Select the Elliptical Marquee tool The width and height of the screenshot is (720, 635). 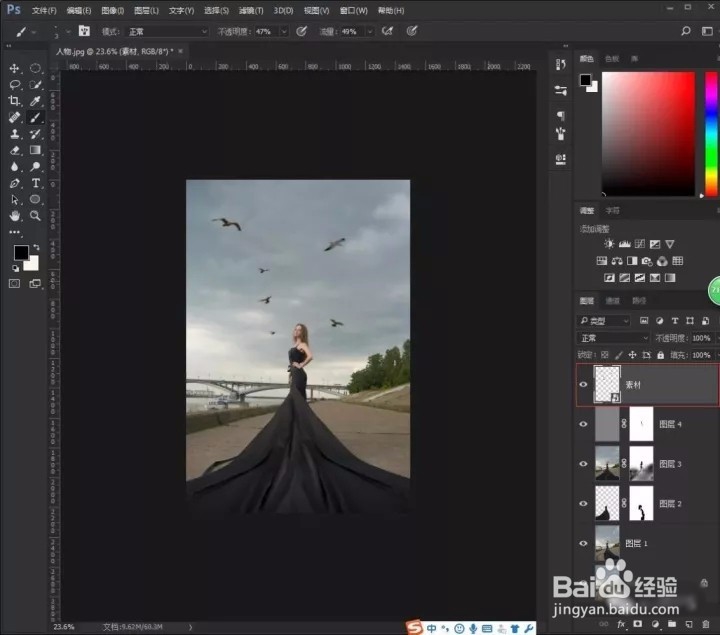click(x=35, y=68)
